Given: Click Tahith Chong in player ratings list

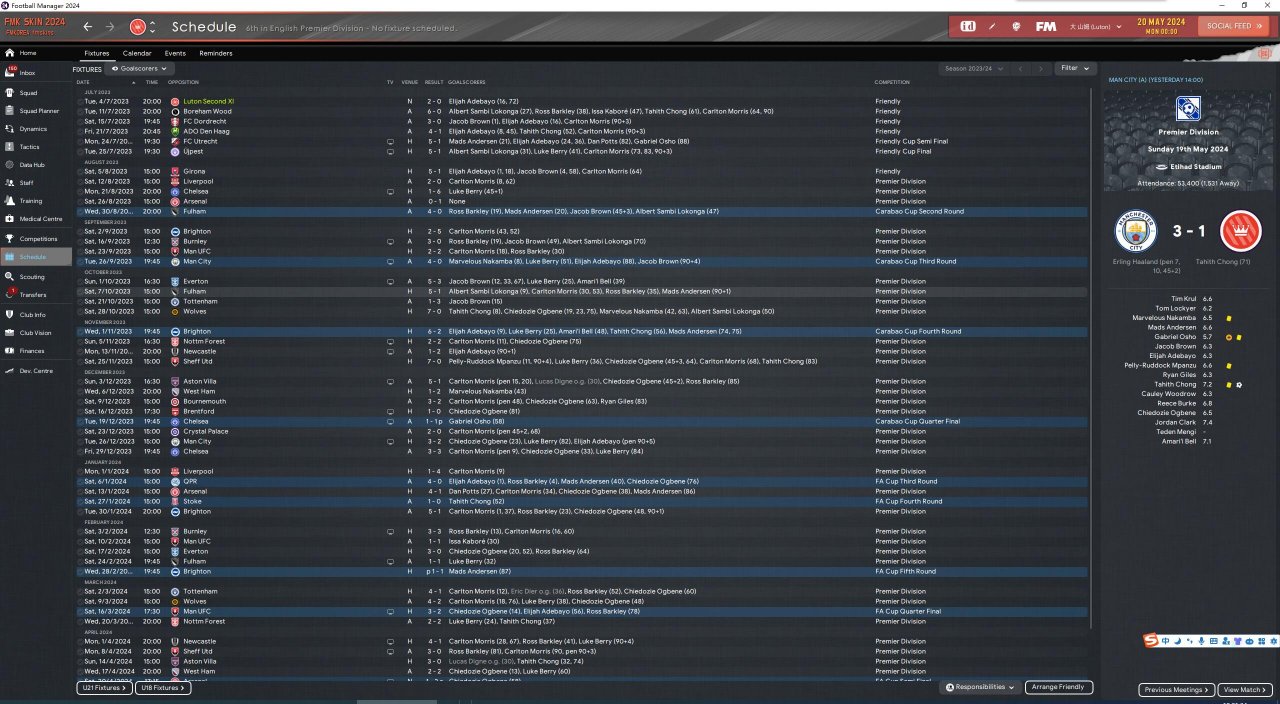Looking at the screenshot, I should (1175, 385).
